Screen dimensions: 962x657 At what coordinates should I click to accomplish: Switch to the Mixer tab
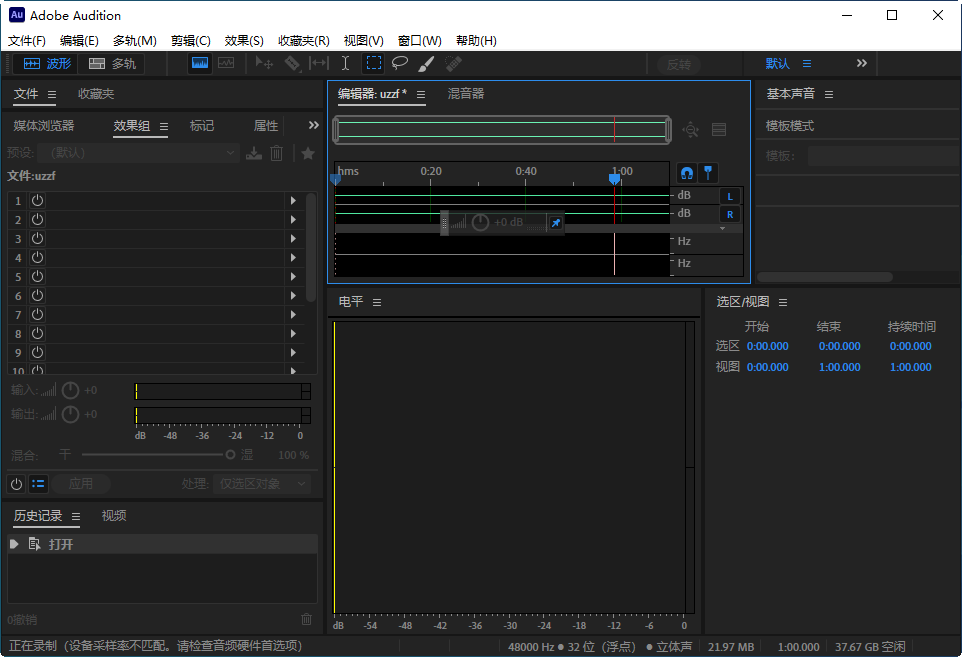point(466,94)
